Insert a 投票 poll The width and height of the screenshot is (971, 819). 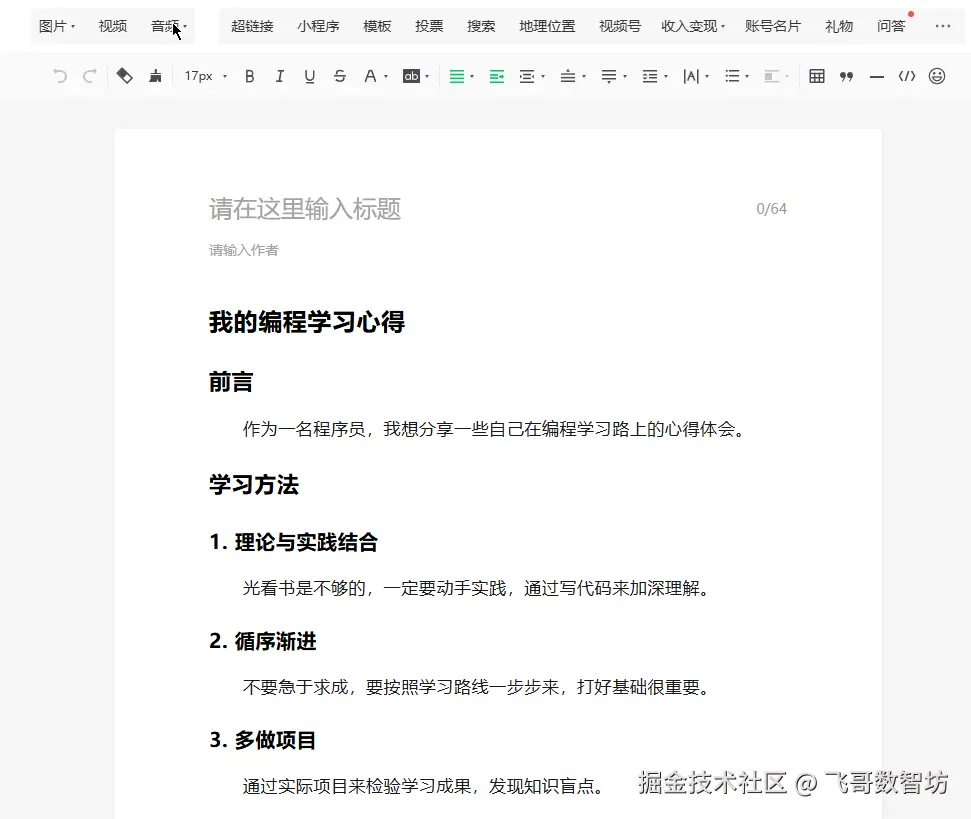(429, 26)
